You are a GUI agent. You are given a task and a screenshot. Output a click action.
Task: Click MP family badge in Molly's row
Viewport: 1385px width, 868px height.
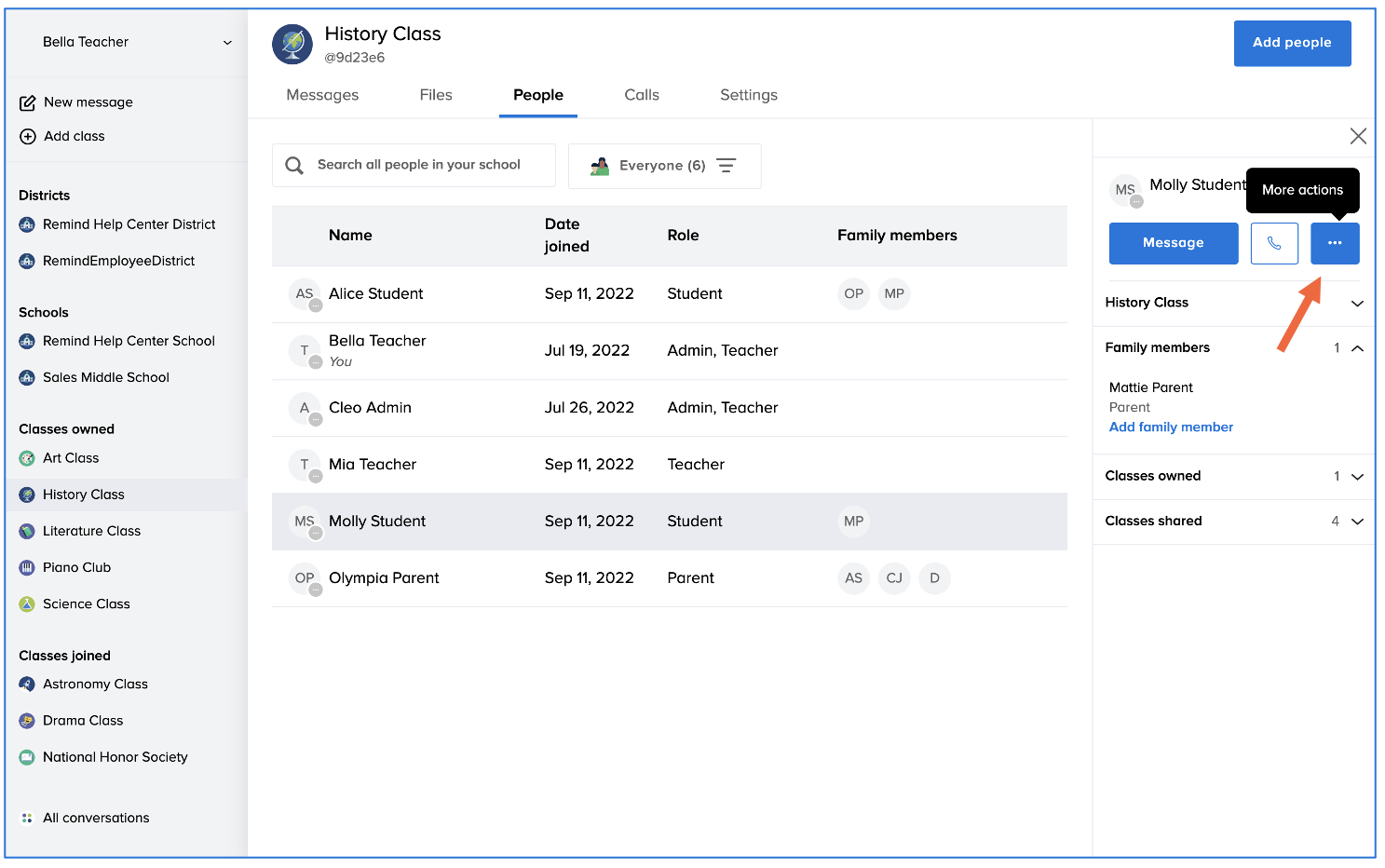click(853, 522)
